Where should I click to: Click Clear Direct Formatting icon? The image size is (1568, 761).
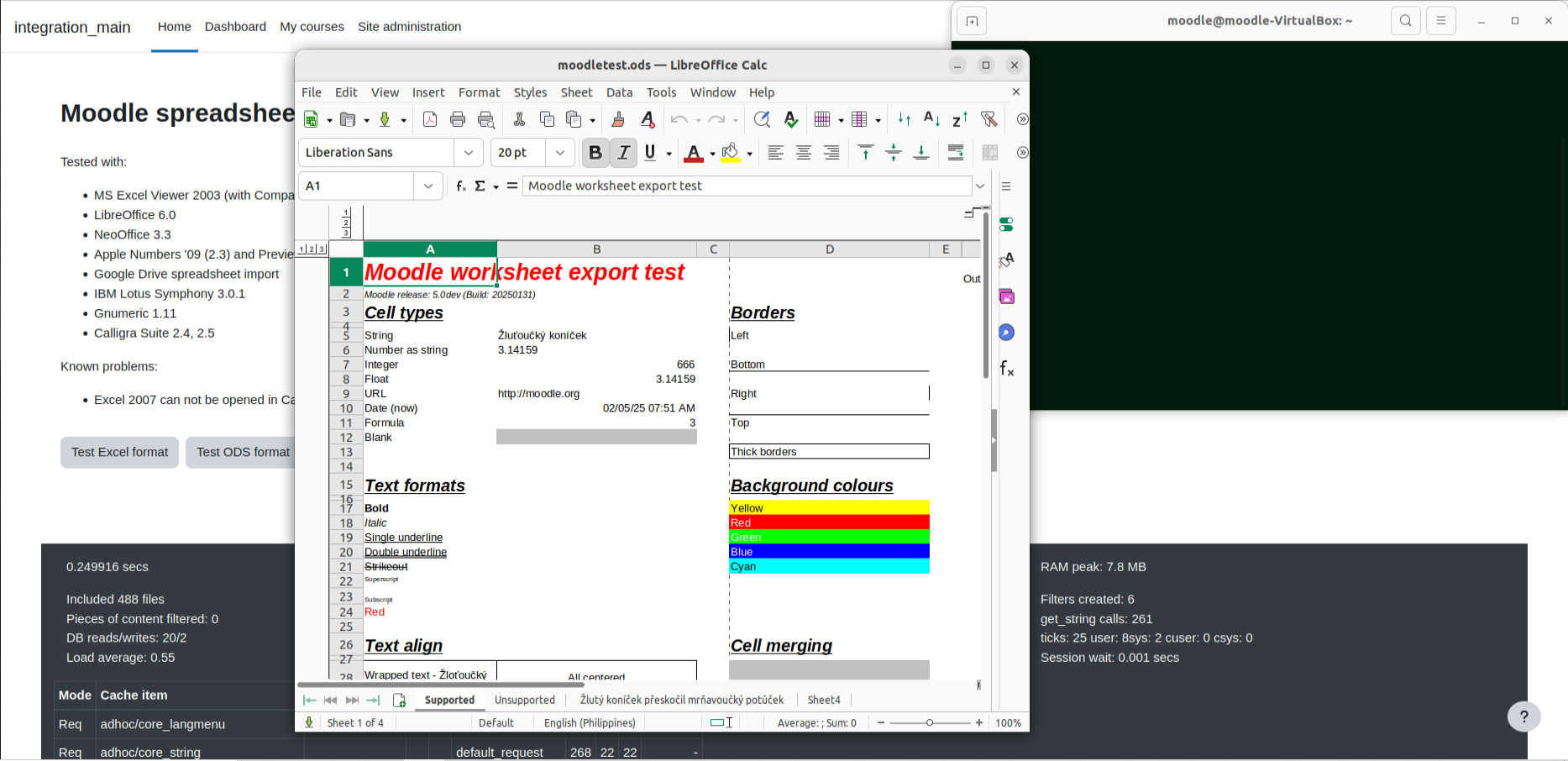(648, 119)
